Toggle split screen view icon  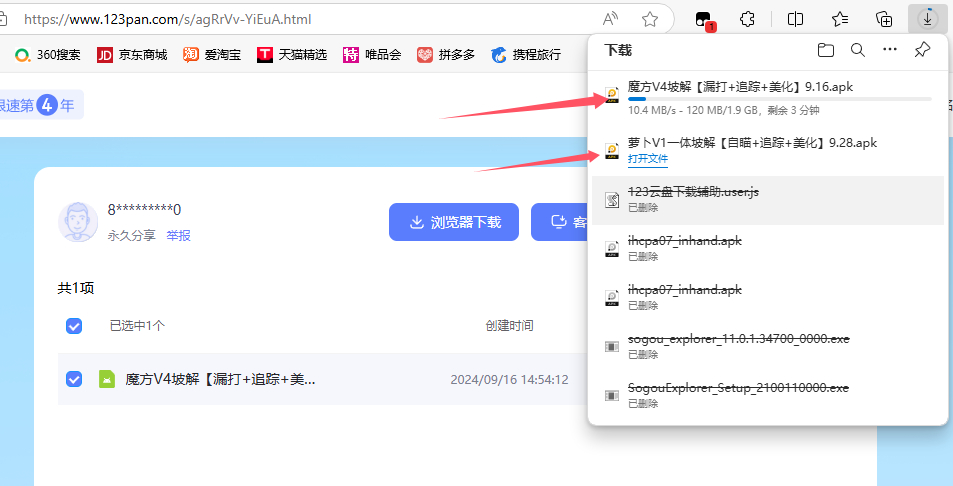pos(795,19)
